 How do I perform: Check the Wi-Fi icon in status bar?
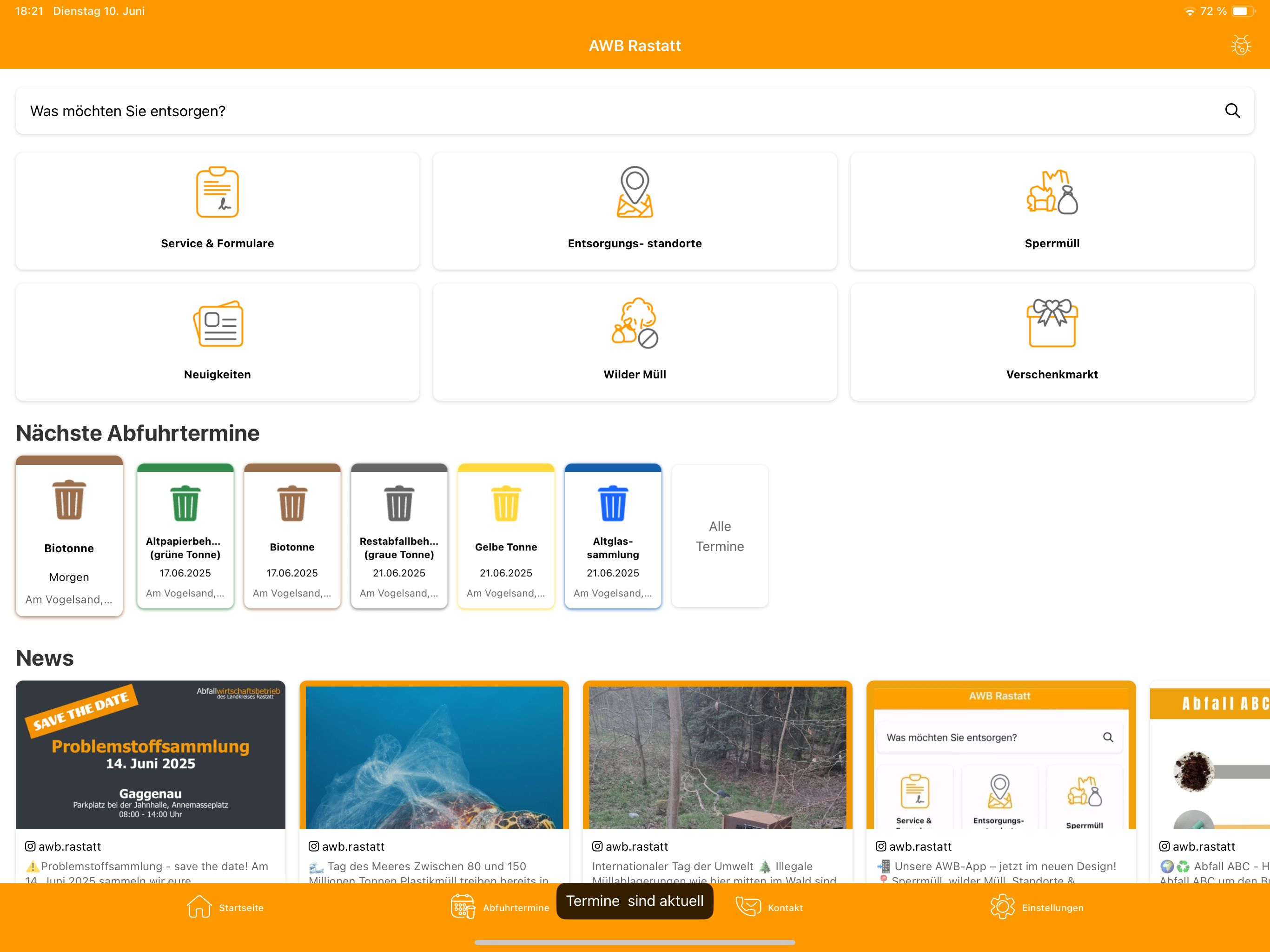[x=1190, y=12]
